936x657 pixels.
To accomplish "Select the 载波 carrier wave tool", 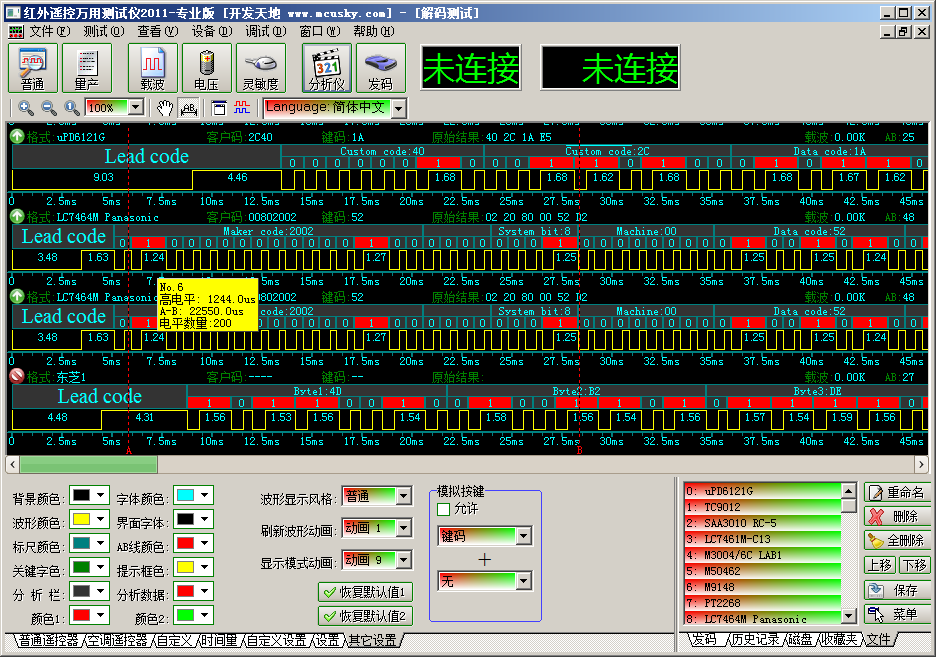I will click(152, 68).
